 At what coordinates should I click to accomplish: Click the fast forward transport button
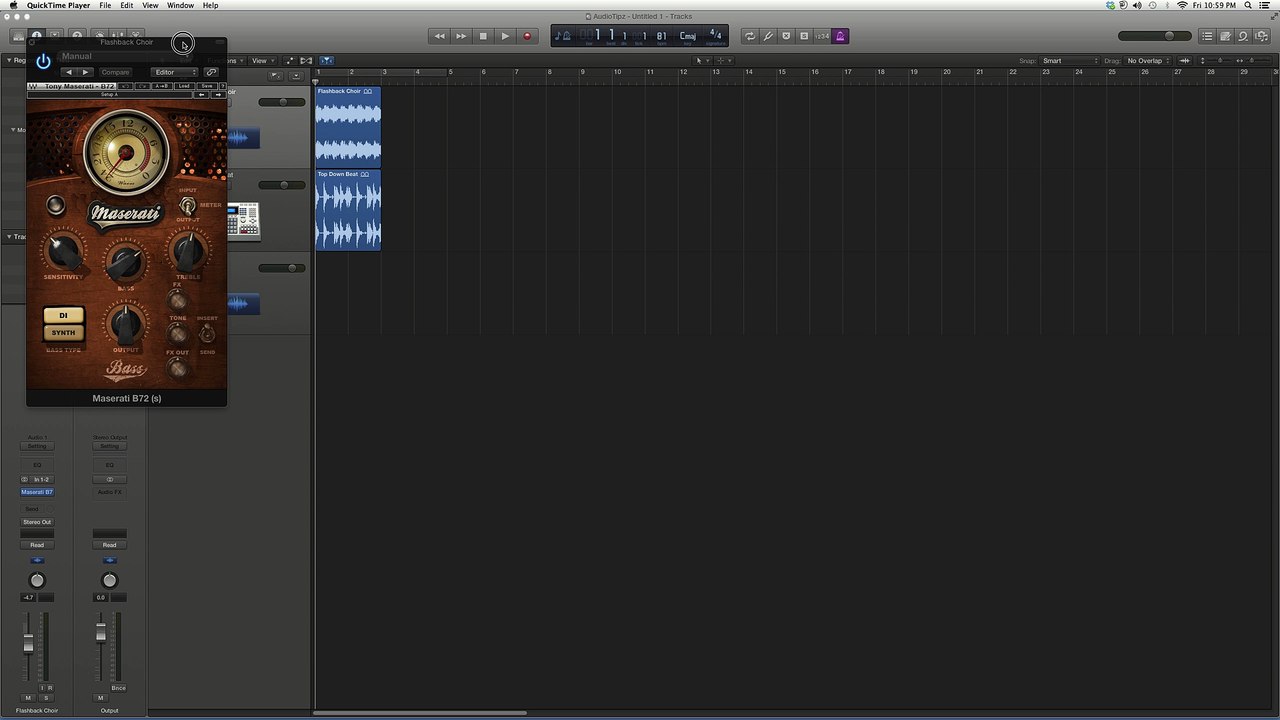(461, 36)
